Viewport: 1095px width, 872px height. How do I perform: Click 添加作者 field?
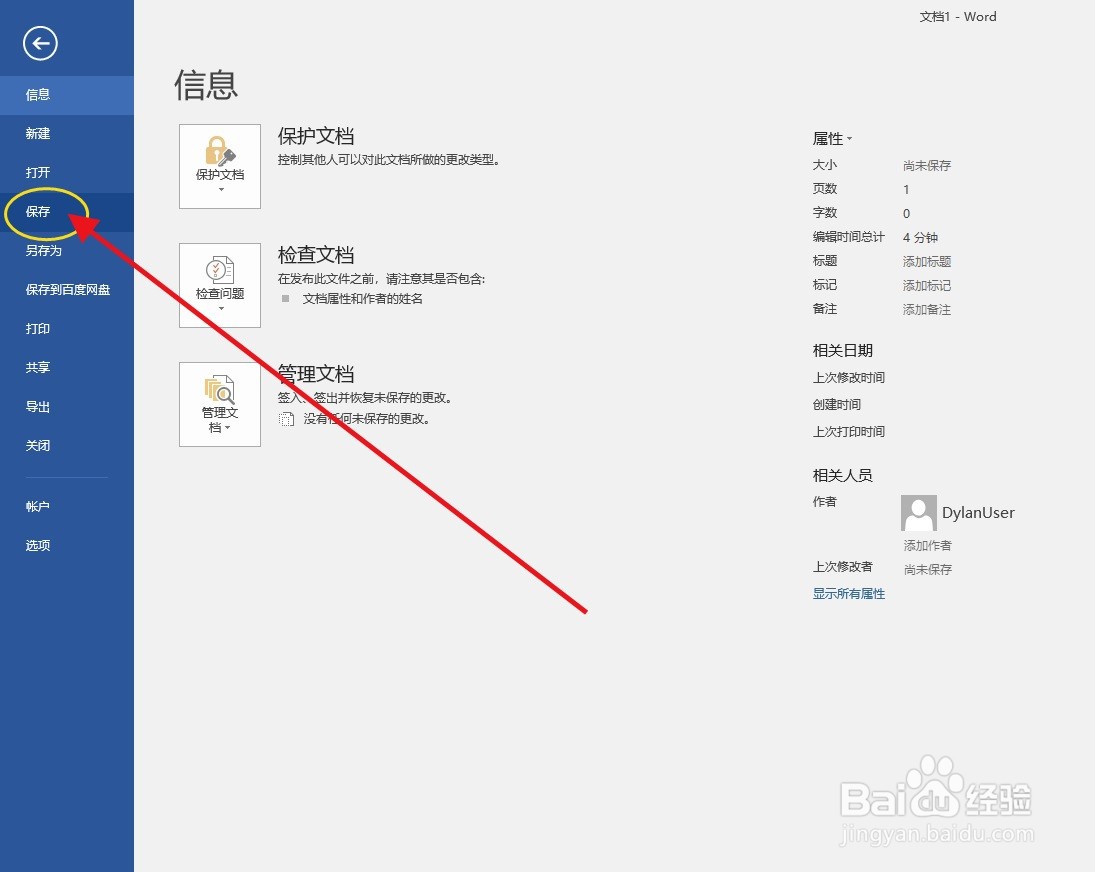pyautogui.click(x=927, y=545)
